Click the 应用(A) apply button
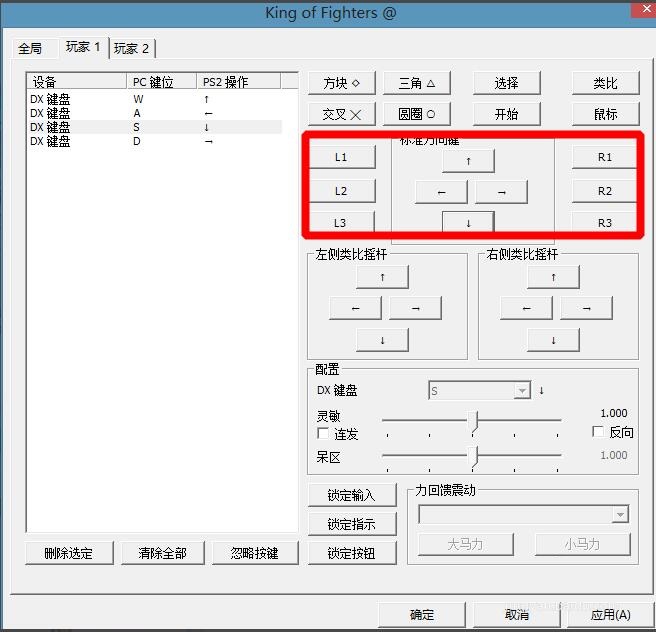Image resolution: width=656 pixels, height=632 pixels. pyautogui.click(x=610, y=614)
